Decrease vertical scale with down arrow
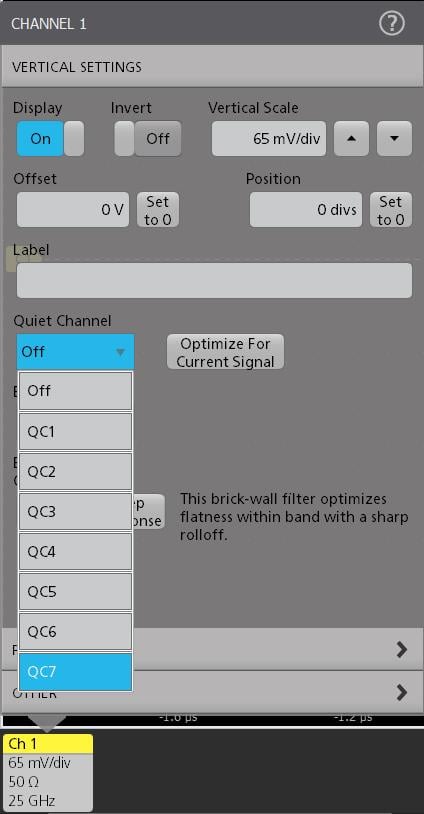This screenshot has height=814, width=424. pos(394,139)
